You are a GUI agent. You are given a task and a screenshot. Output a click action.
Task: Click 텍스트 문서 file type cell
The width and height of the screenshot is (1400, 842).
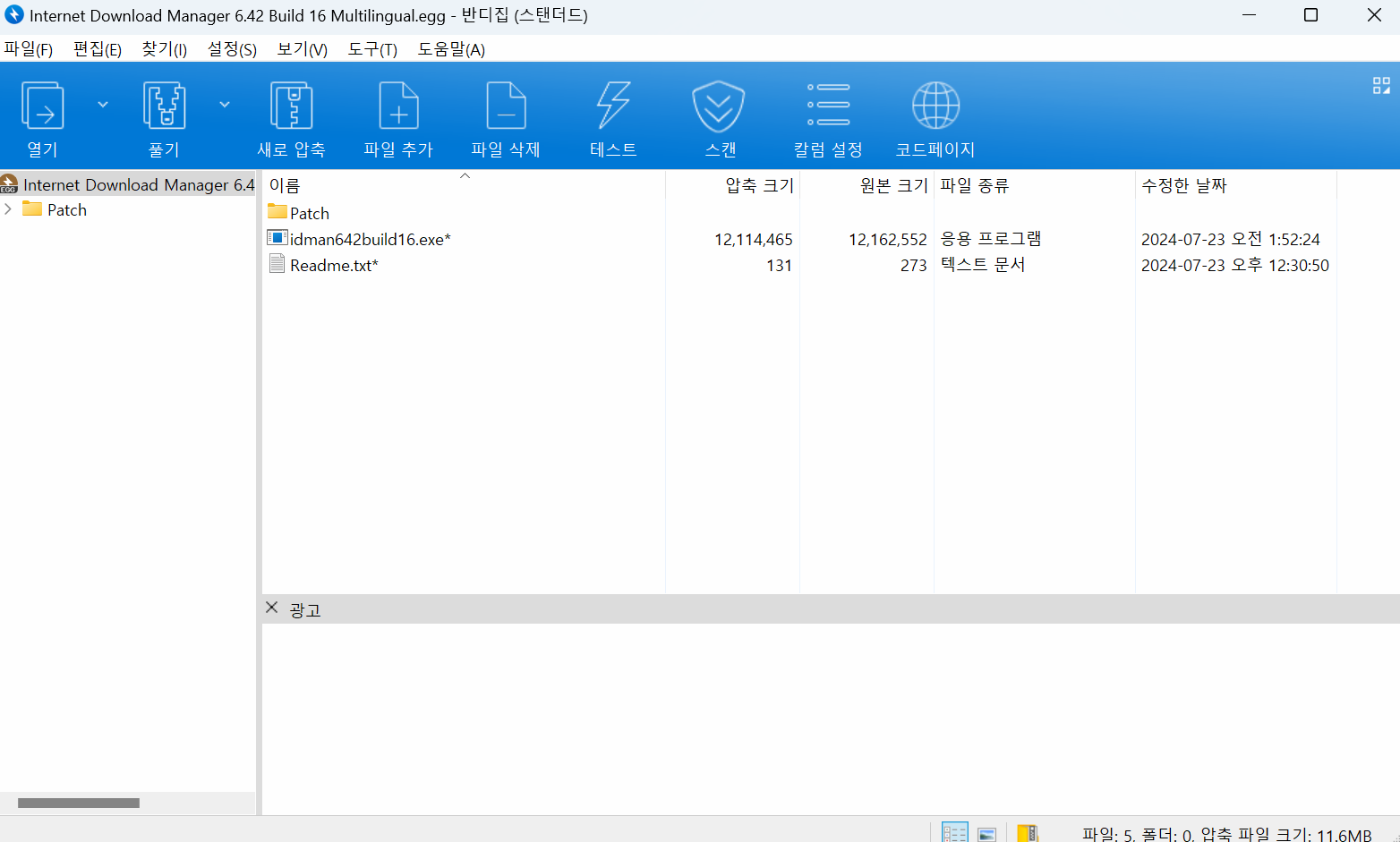(x=983, y=265)
